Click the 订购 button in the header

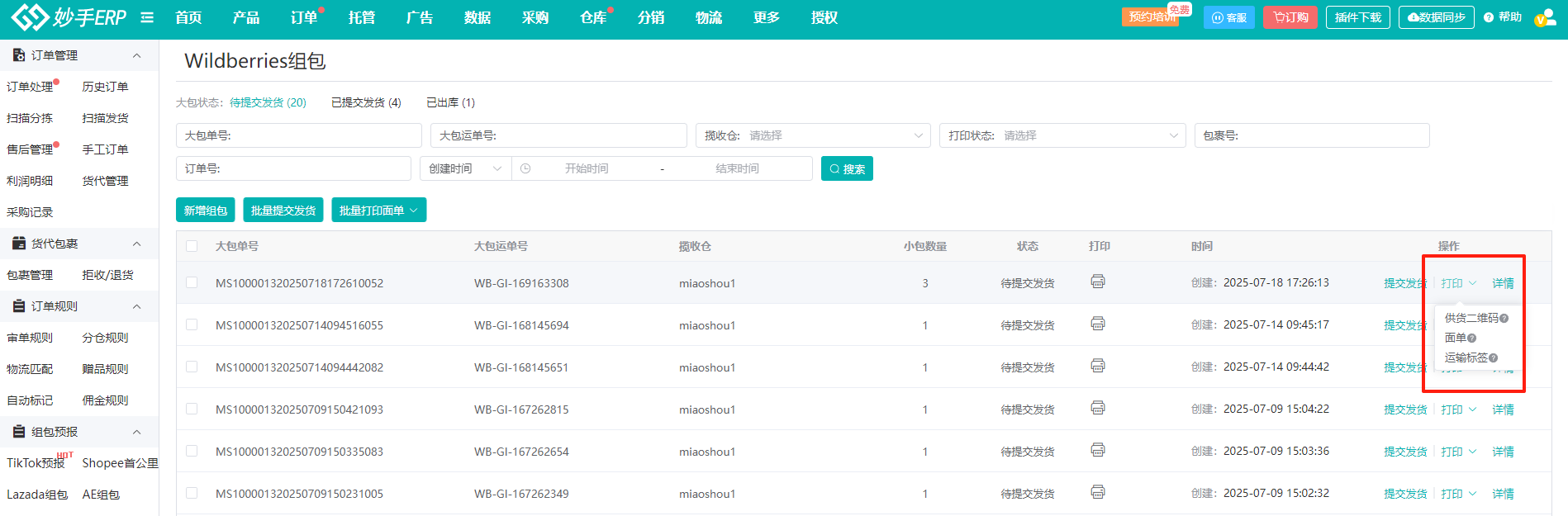coord(1290,17)
